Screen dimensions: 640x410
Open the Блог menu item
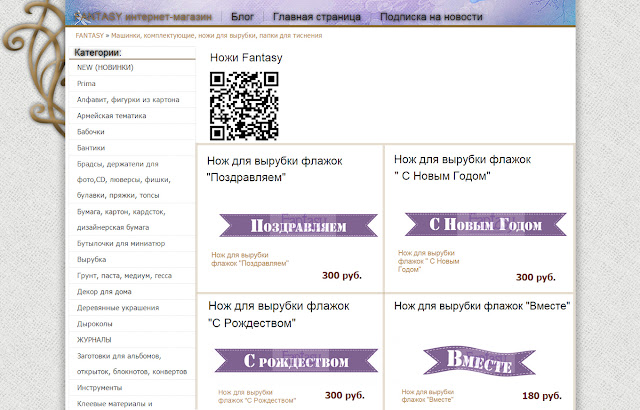point(242,17)
